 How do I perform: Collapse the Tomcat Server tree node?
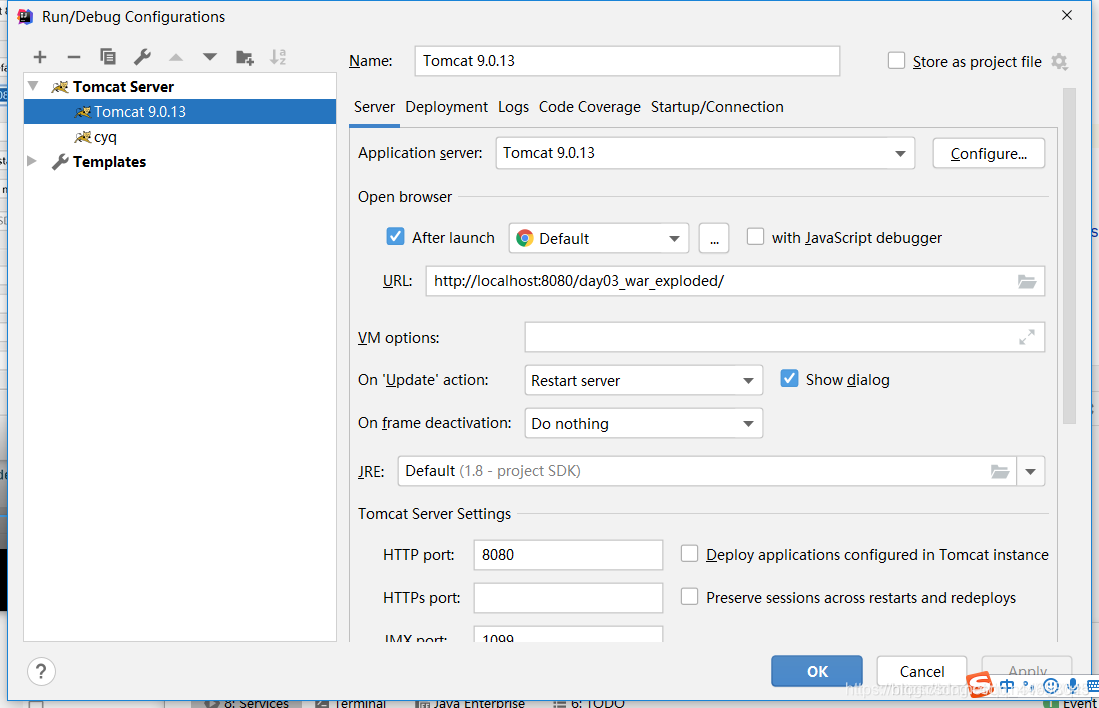[x=33, y=86]
